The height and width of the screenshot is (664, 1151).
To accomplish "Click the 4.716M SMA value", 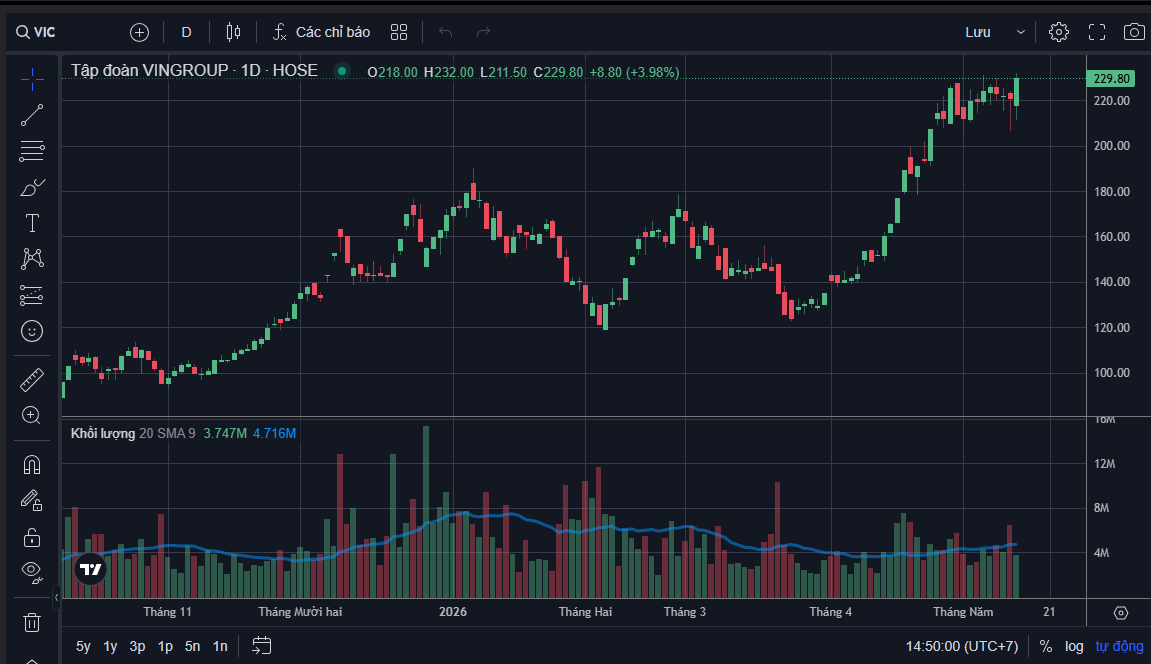I will coord(275,434).
